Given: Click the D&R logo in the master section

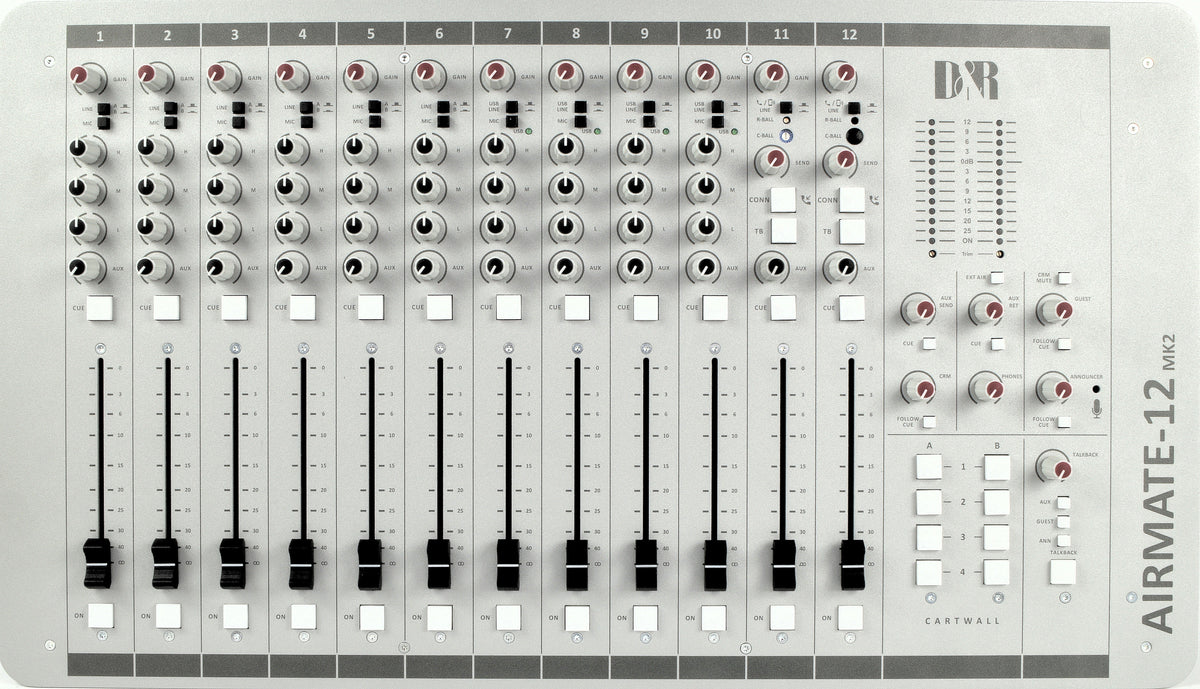Looking at the screenshot, I should (x=966, y=80).
